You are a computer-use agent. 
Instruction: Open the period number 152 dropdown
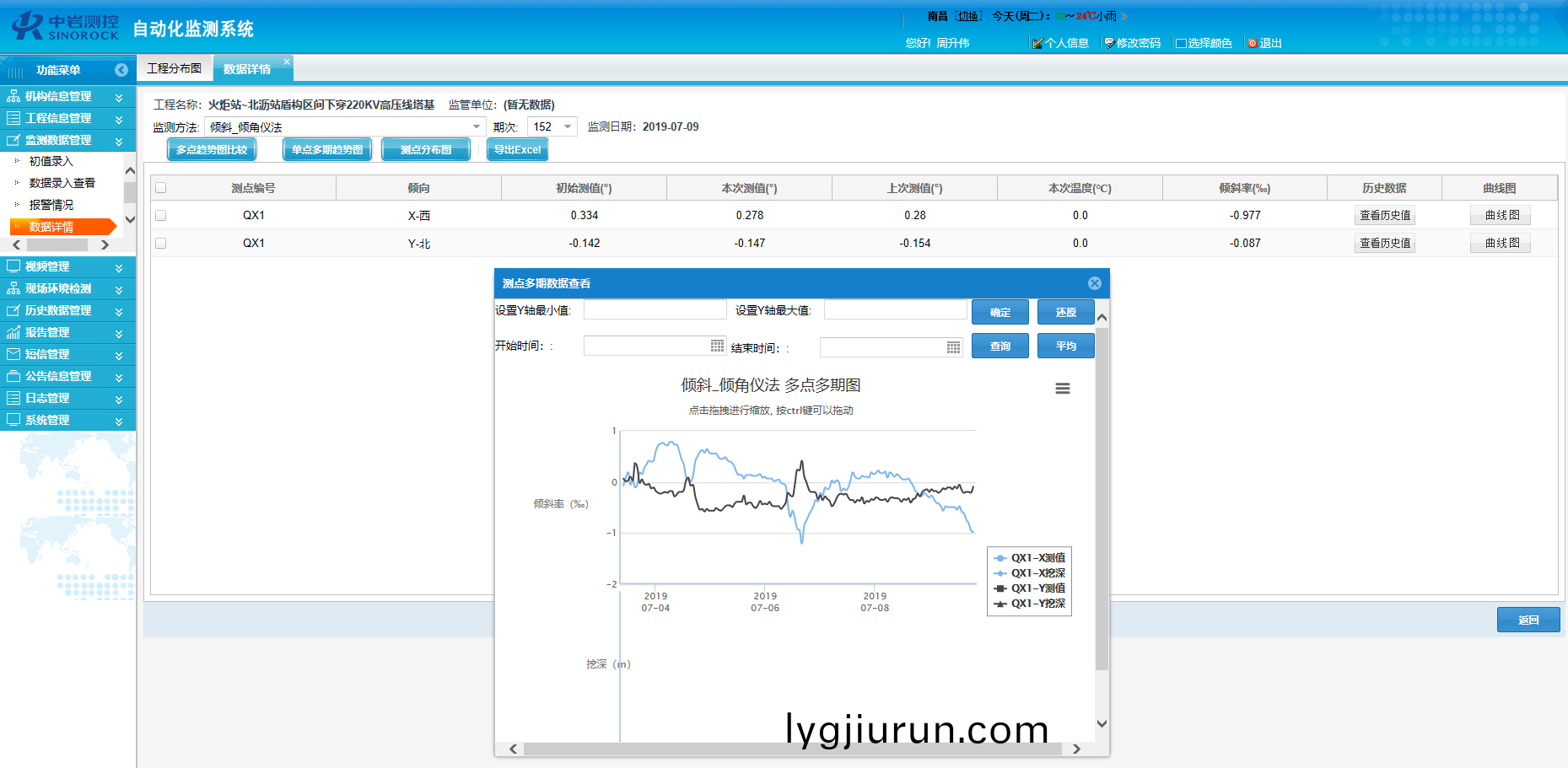click(568, 127)
